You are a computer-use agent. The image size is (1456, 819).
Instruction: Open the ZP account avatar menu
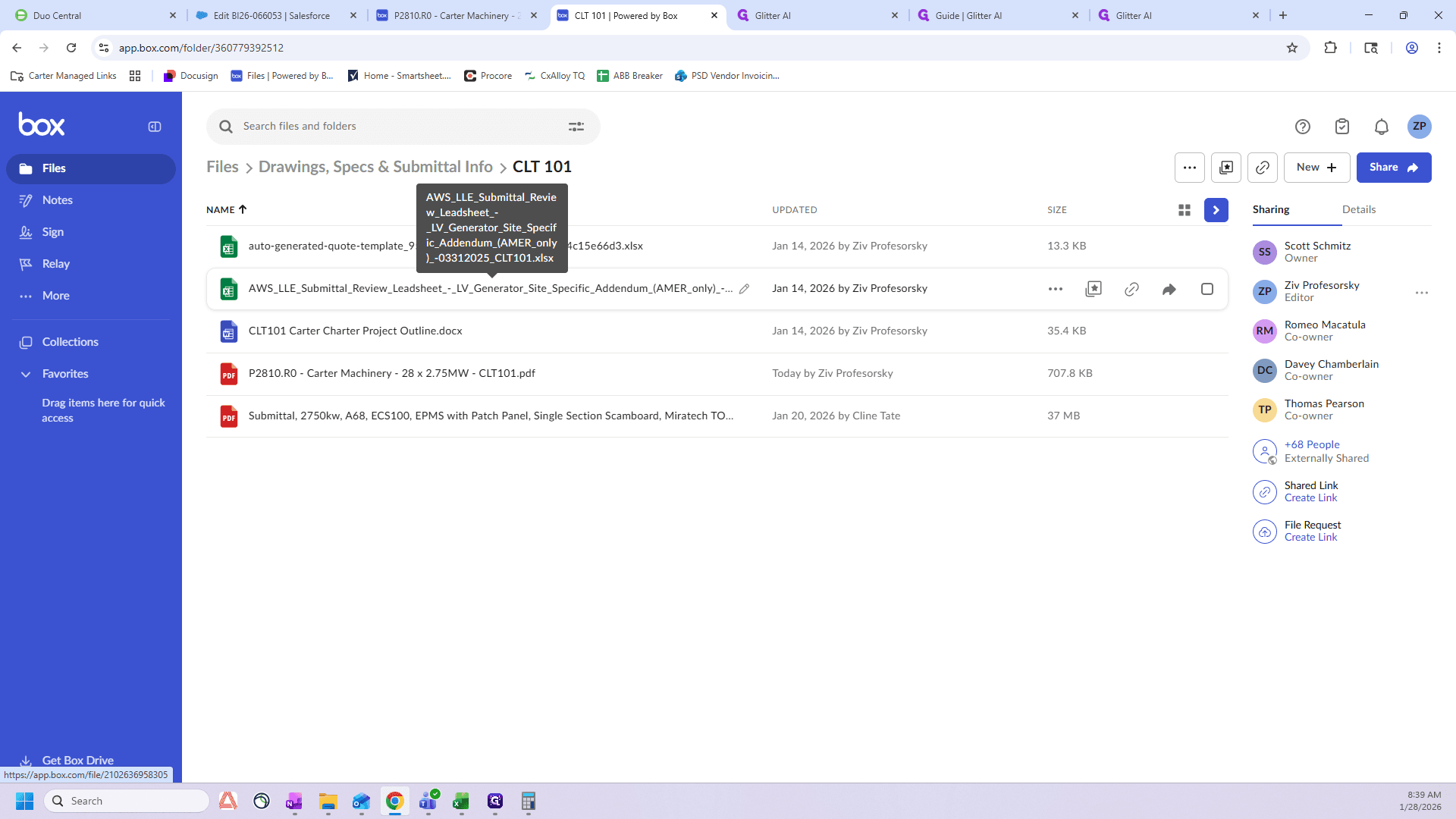tap(1420, 127)
